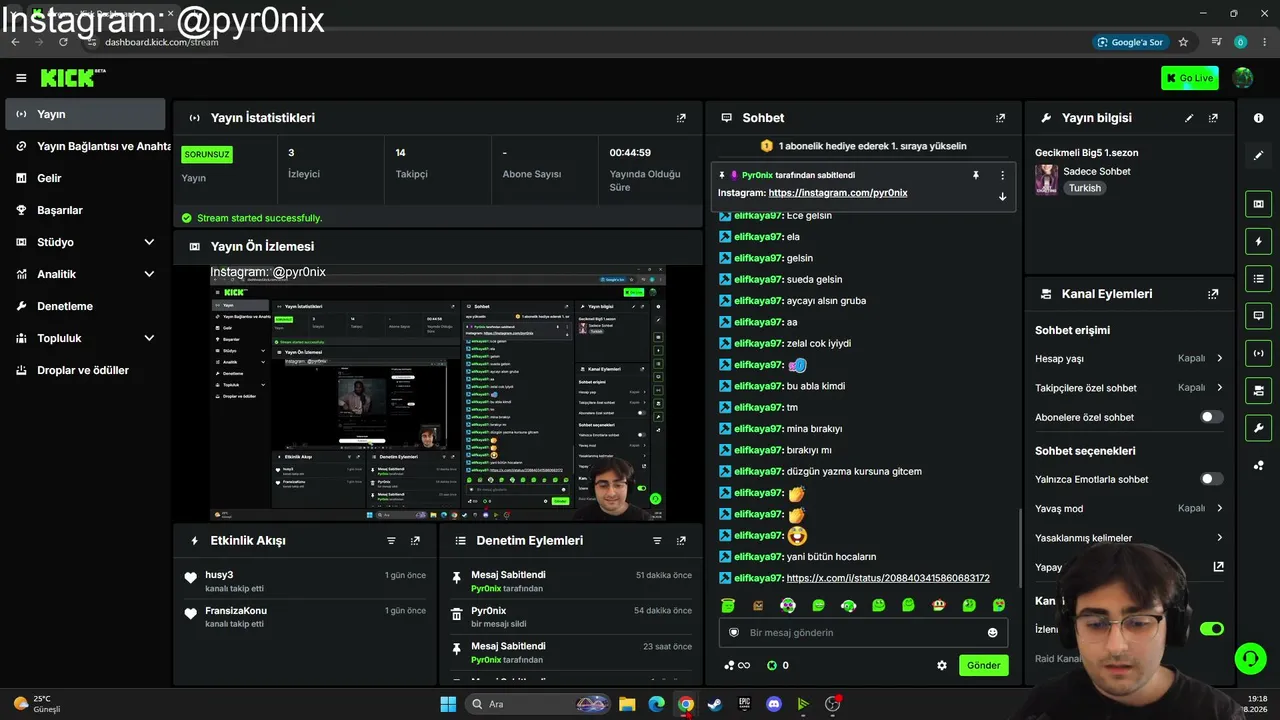Edit stream info with the pencil in Yayın bilgisi
Viewport: 1280px width, 720px height.
pos(1189,118)
